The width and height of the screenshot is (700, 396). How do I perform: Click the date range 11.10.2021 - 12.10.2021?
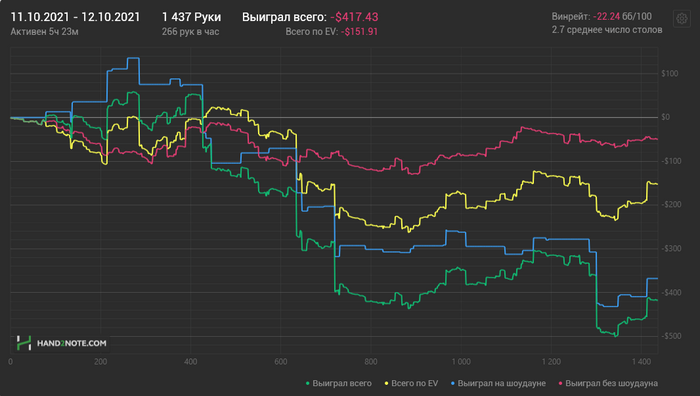pos(75,17)
